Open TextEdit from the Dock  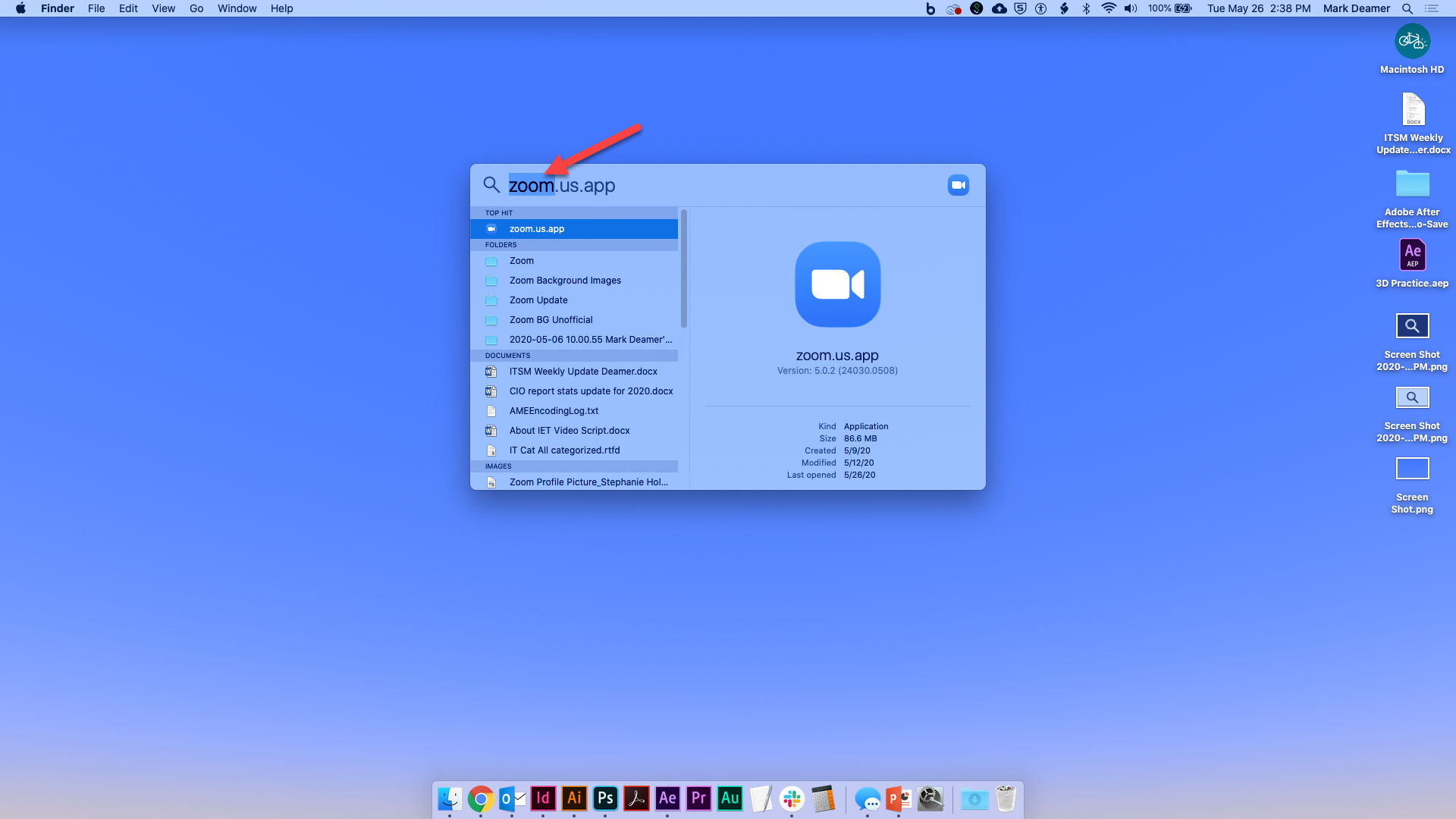point(761,799)
